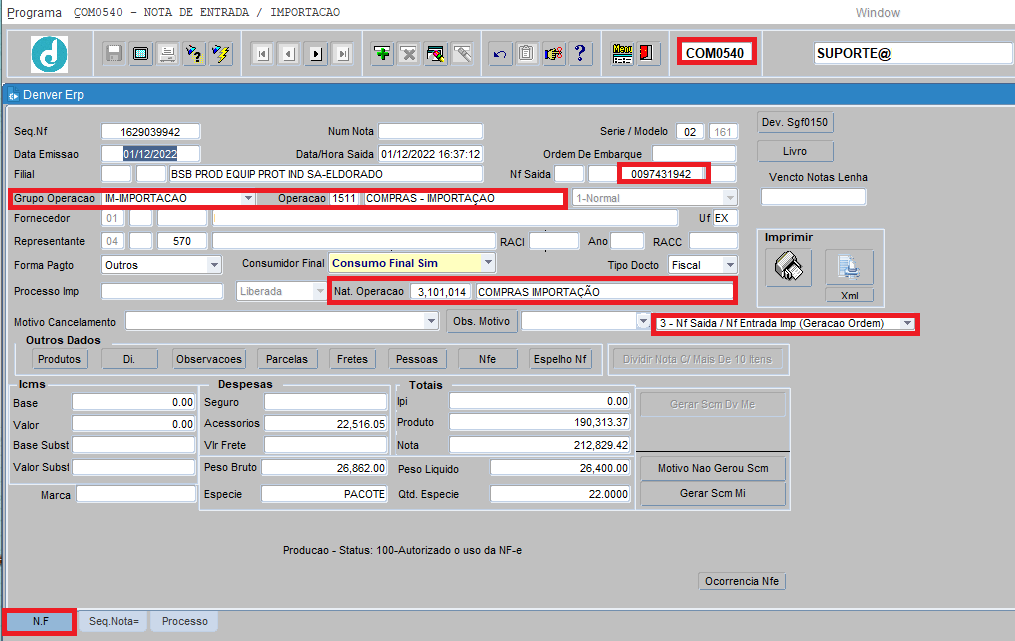The width and height of the screenshot is (1015, 641).
Task: Click the Xml button
Action: click(x=849, y=295)
